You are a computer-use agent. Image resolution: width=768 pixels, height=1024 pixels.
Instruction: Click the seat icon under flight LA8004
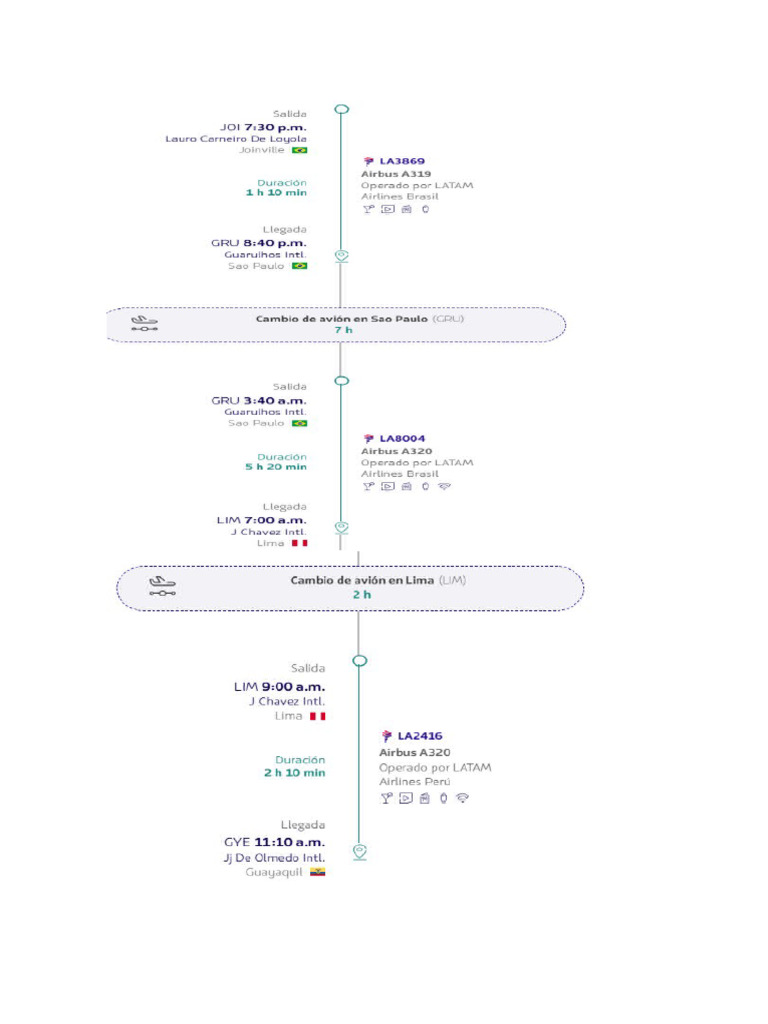[x=406, y=487]
